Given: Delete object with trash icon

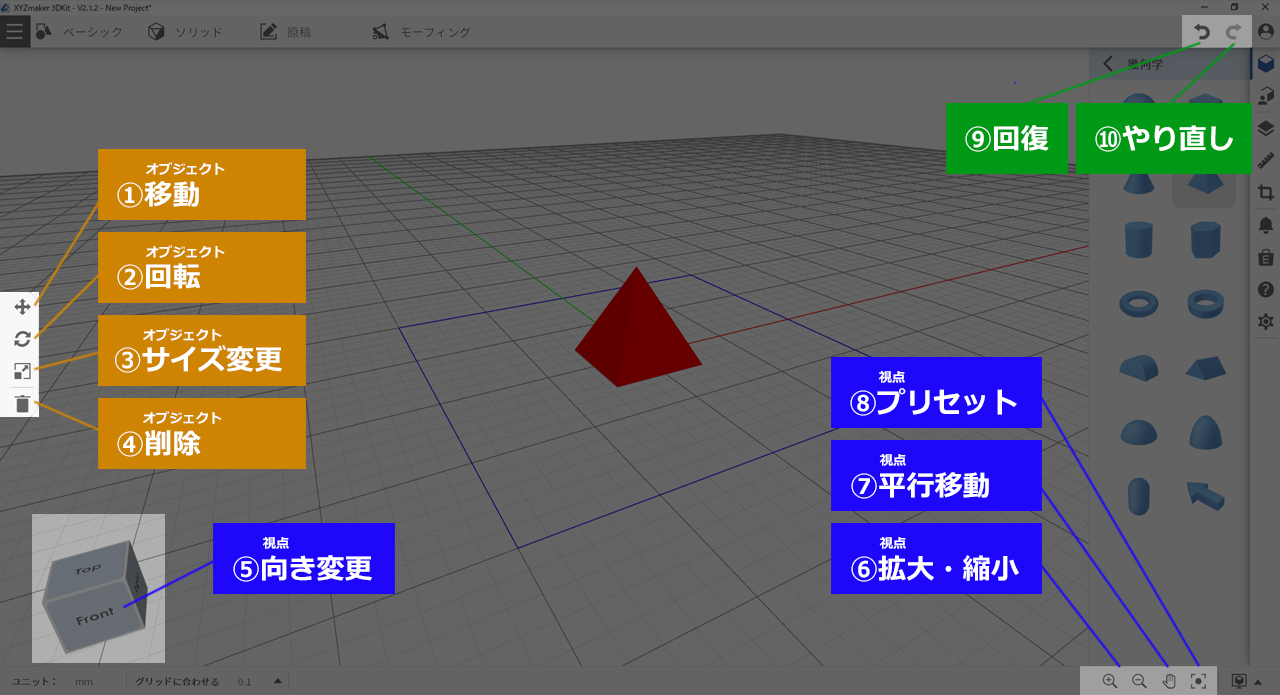Looking at the screenshot, I should click(22, 404).
